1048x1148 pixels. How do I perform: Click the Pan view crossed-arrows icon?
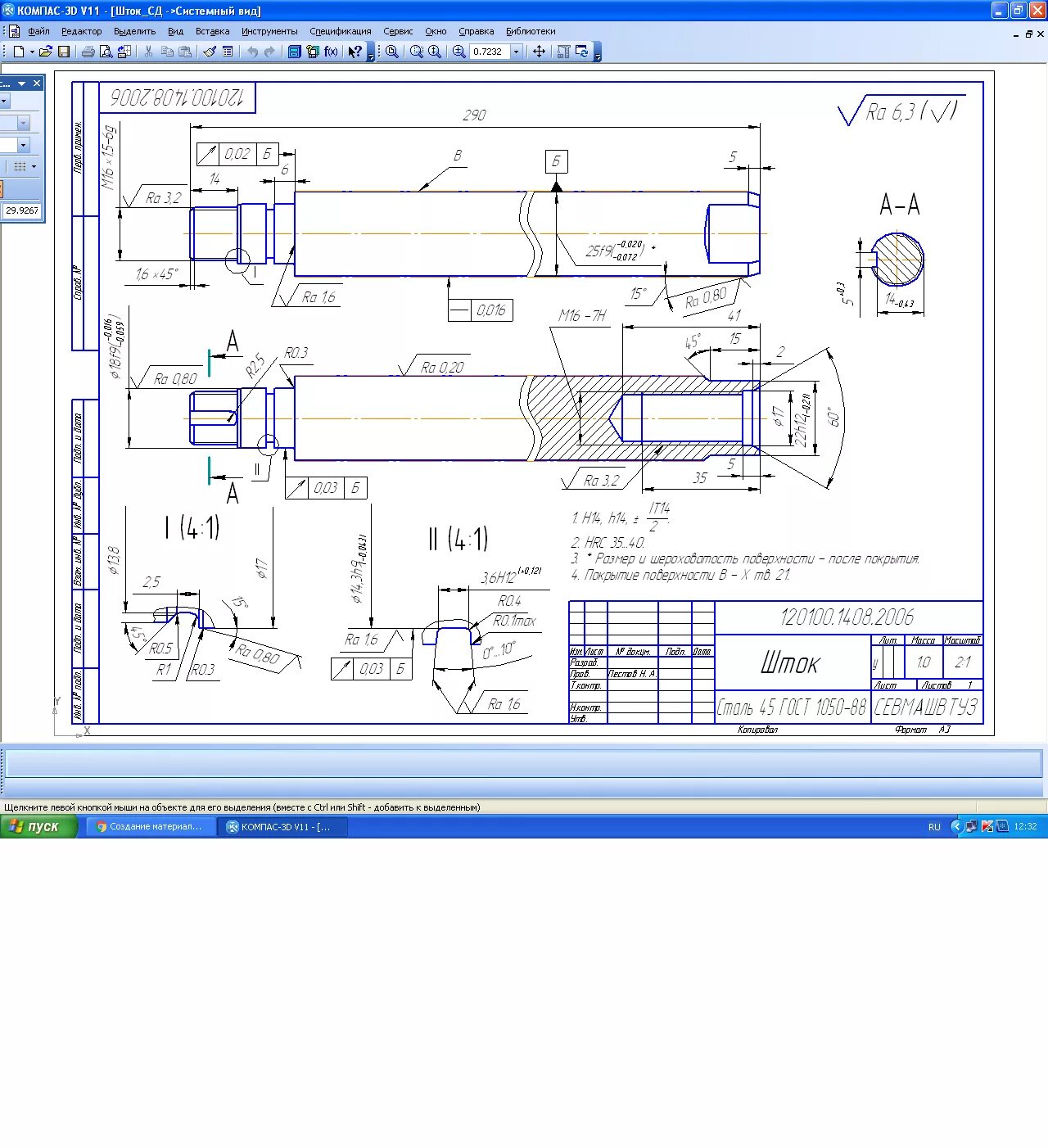(539, 52)
